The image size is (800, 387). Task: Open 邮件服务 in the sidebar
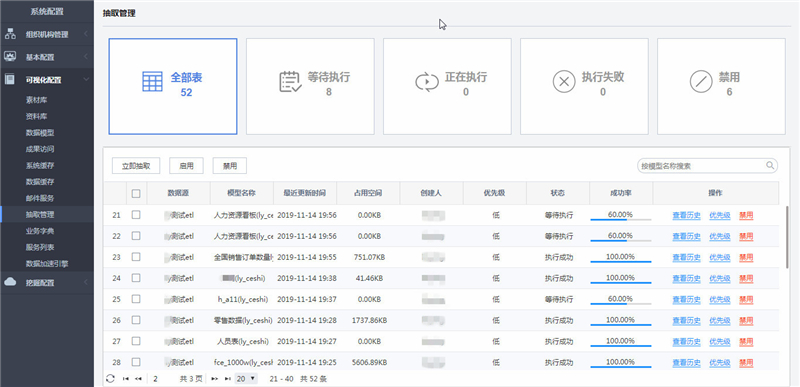(x=40, y=198)
